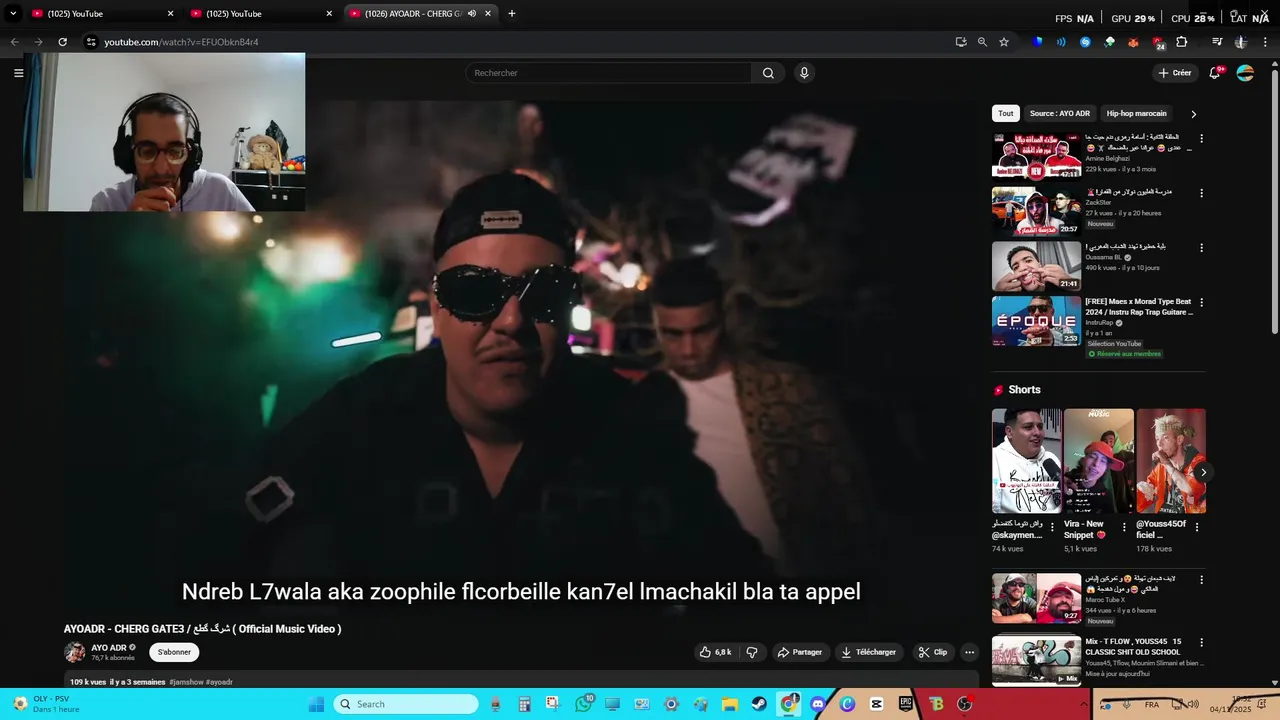Start voice search with microphone icon
The width and height of the screenshot is (1280, 720).
804,73
